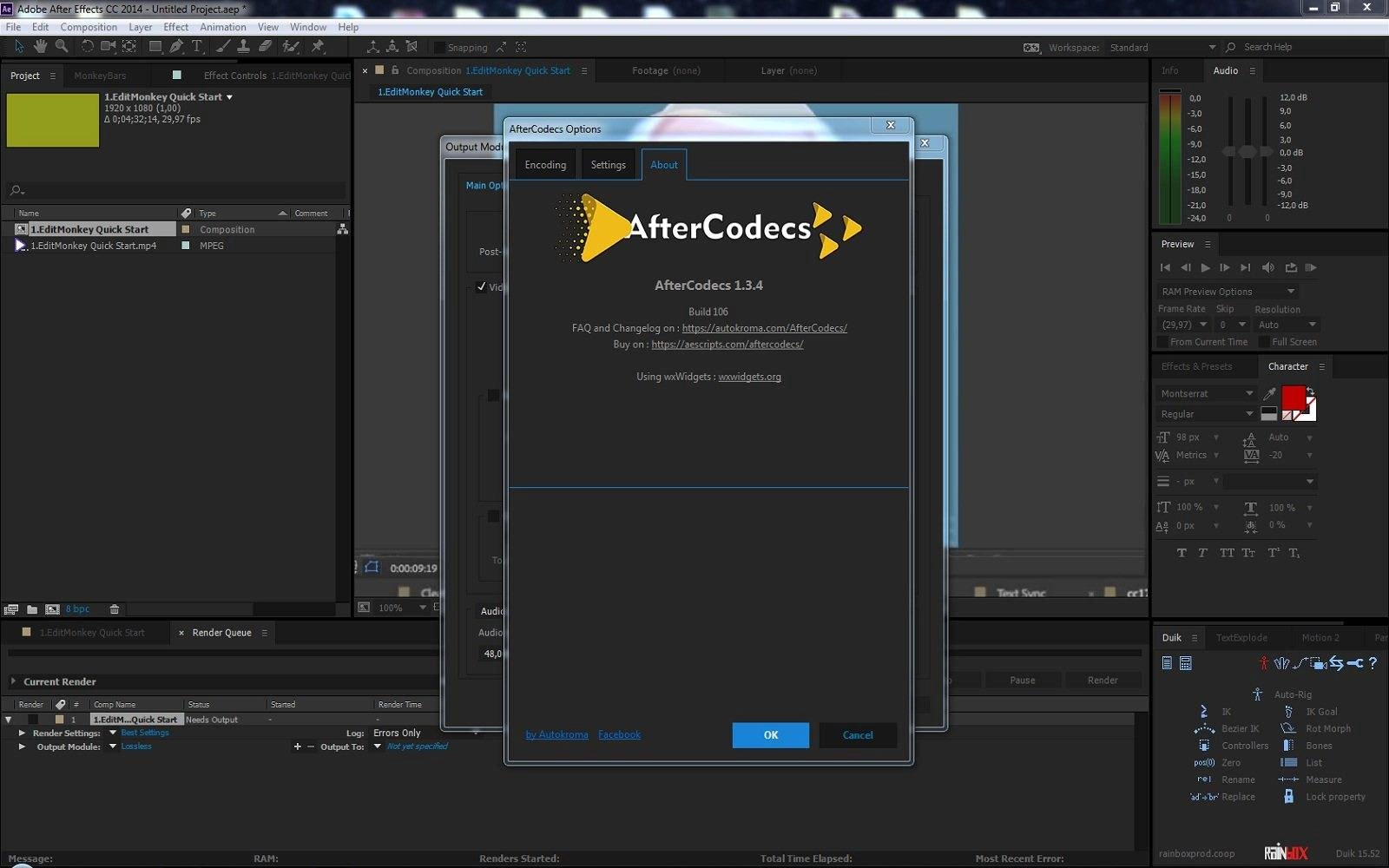Select the Unified Camera tool
Image resolution: width=1389 pixels, height=868 pixels.
click(108, 47)
